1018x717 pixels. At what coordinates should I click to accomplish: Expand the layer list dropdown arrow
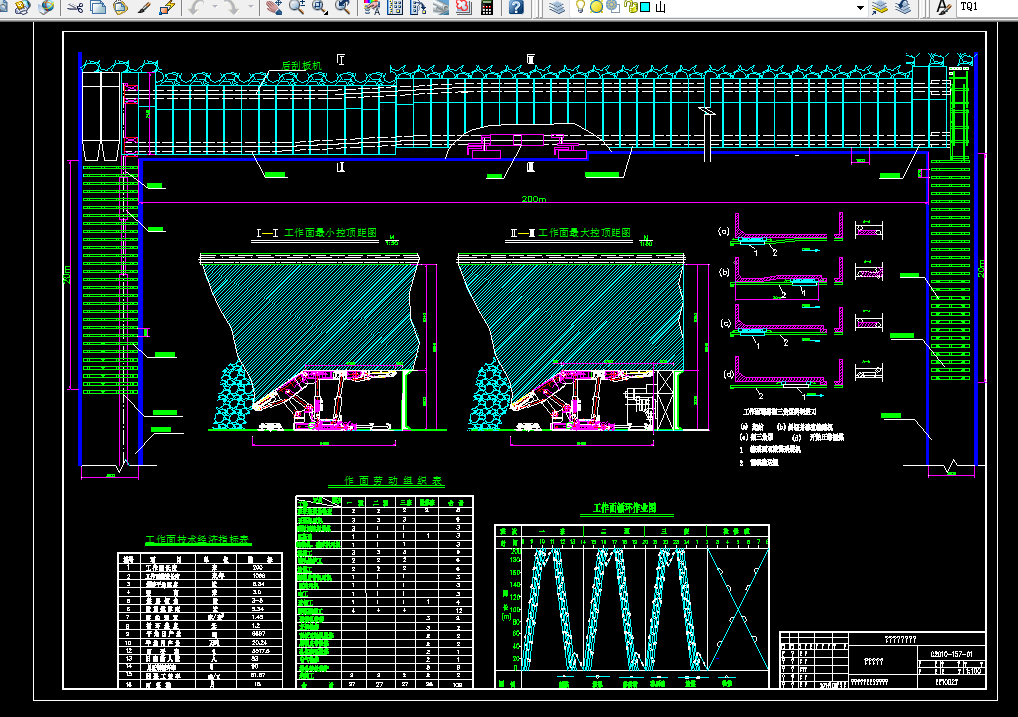tap(860, 8)
